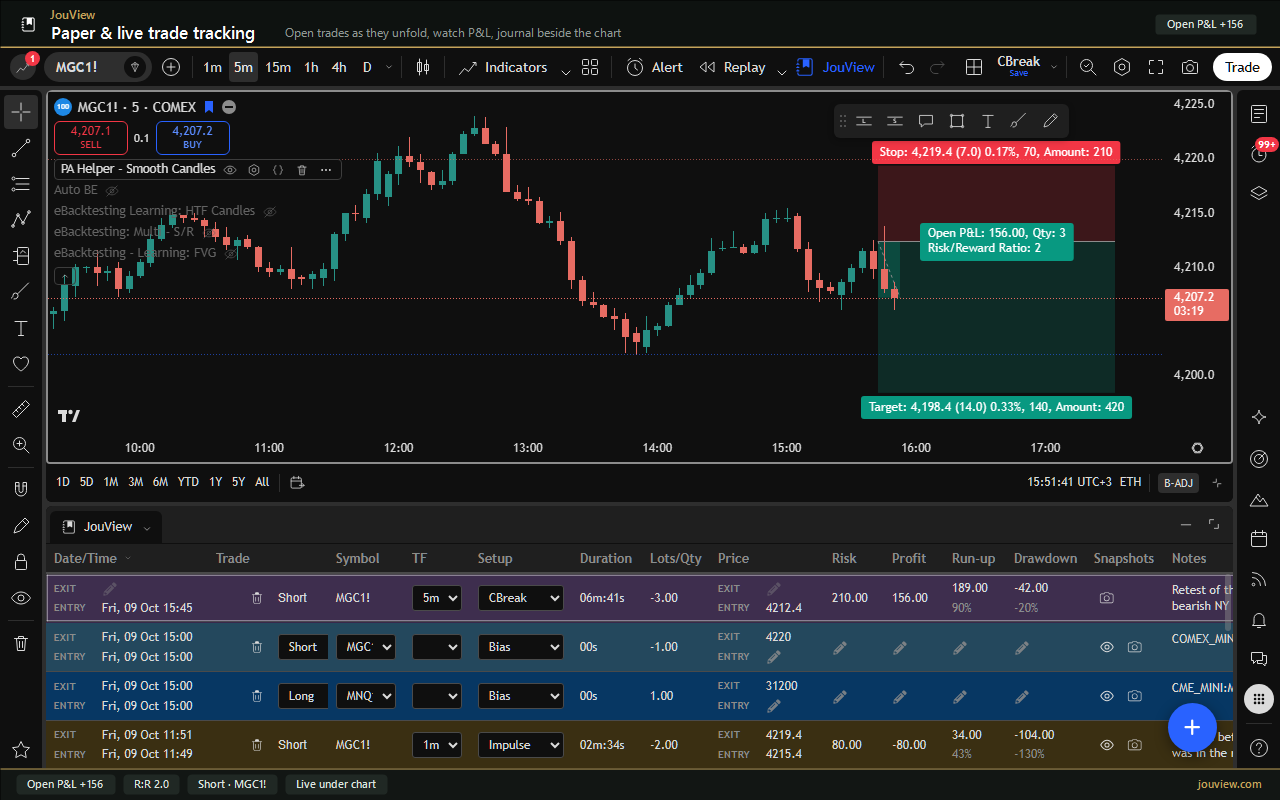Open the MNQ symbol dropdown
The width and height of the screenshot is (1280, 800).
pos(365,696)
